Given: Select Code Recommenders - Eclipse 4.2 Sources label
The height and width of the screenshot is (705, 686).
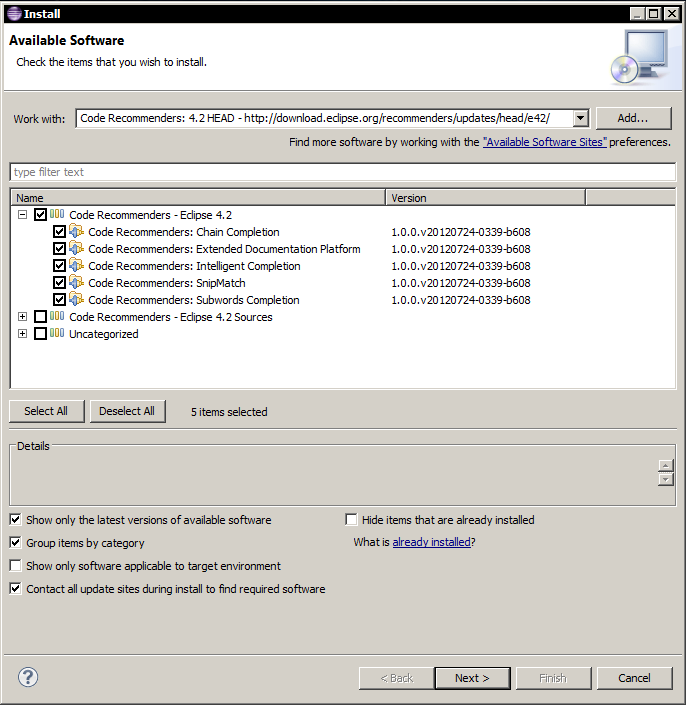Looking at the screenshot, I should tap(170, 317).
